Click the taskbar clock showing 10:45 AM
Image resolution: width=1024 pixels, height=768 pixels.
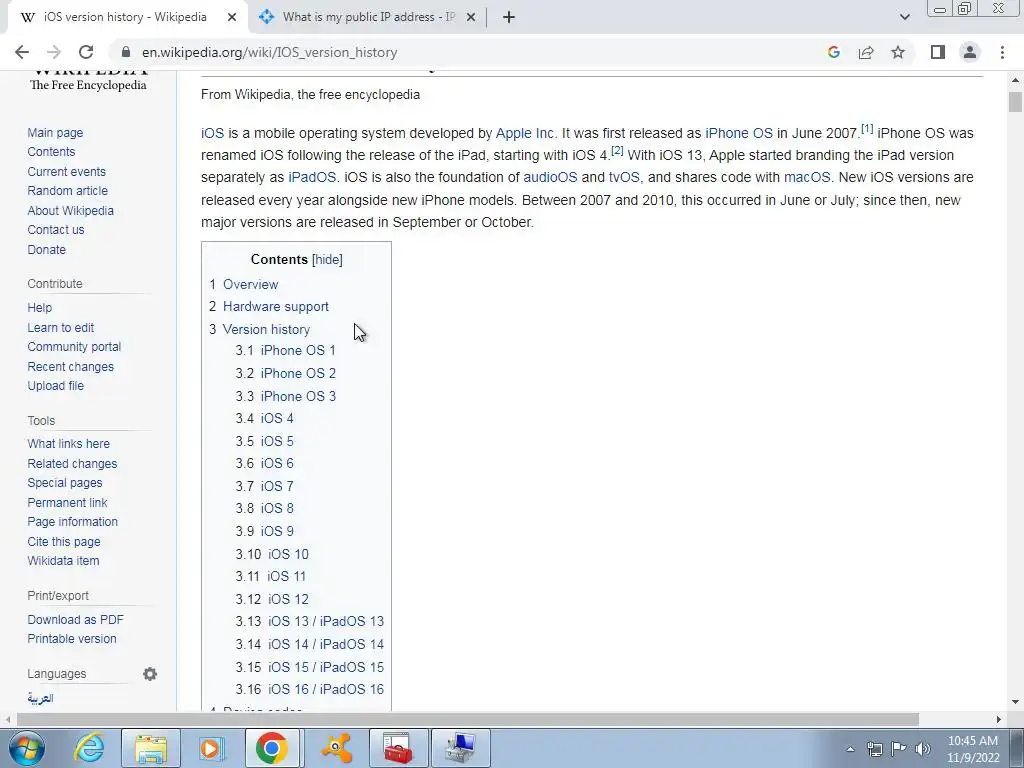(x=973, y=749)
